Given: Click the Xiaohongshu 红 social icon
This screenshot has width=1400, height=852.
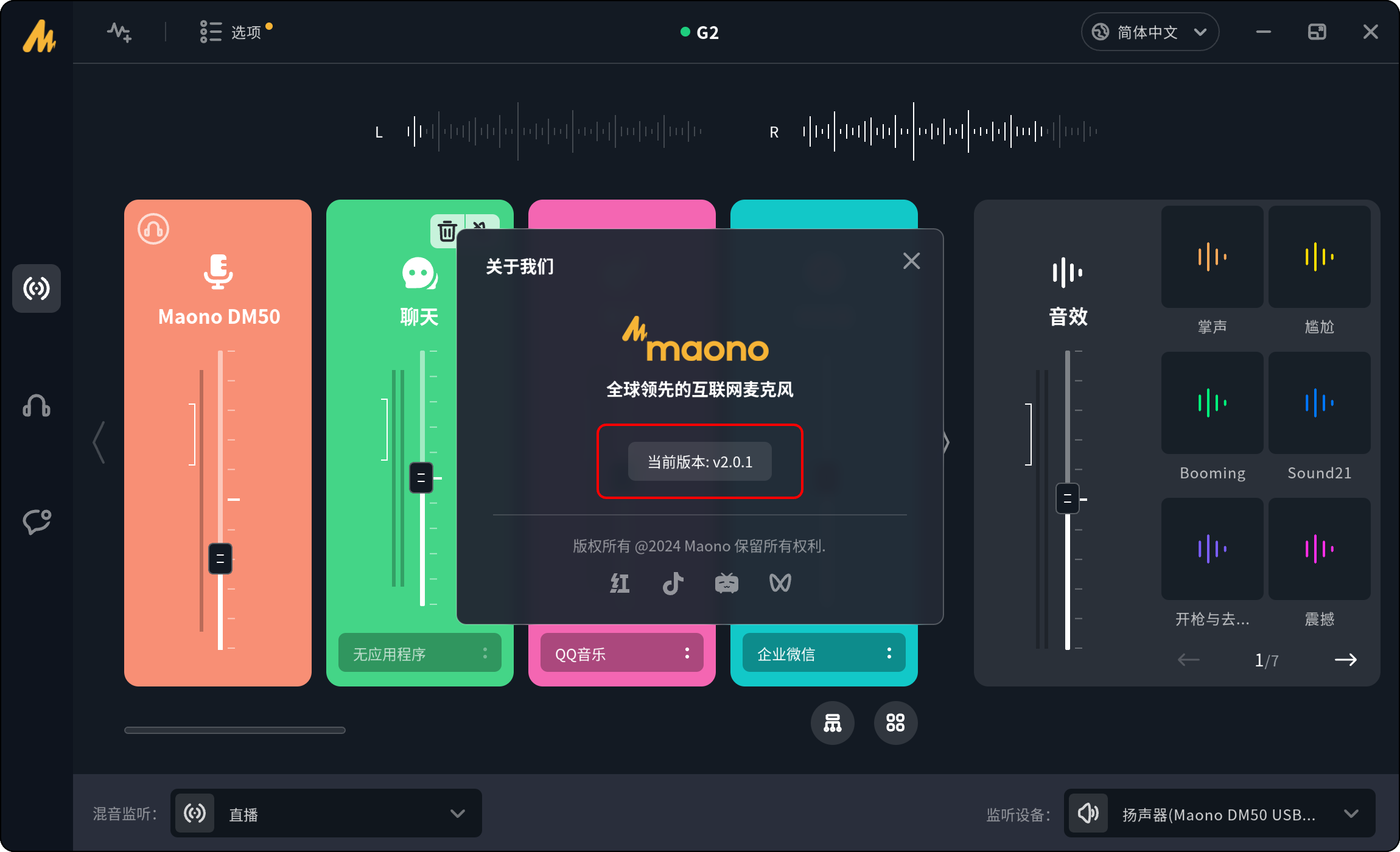Looking at the screenshot, I should (620, 583).
